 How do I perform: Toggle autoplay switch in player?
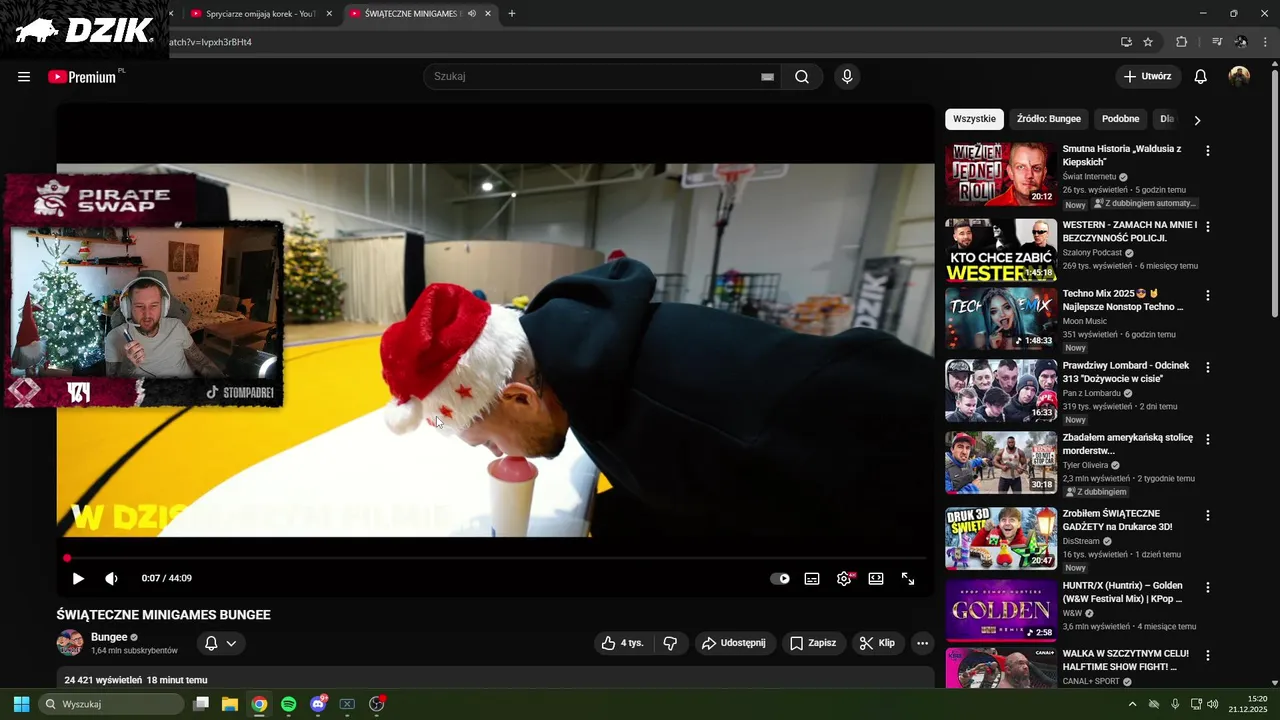[780, 579]
